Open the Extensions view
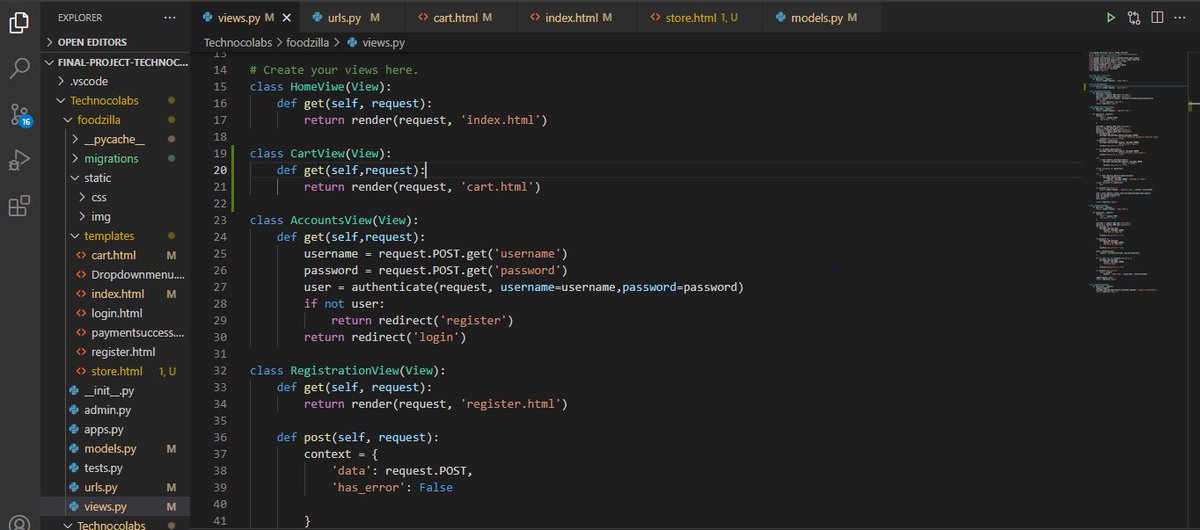The image size is (1200, 530). pos(19,206)
